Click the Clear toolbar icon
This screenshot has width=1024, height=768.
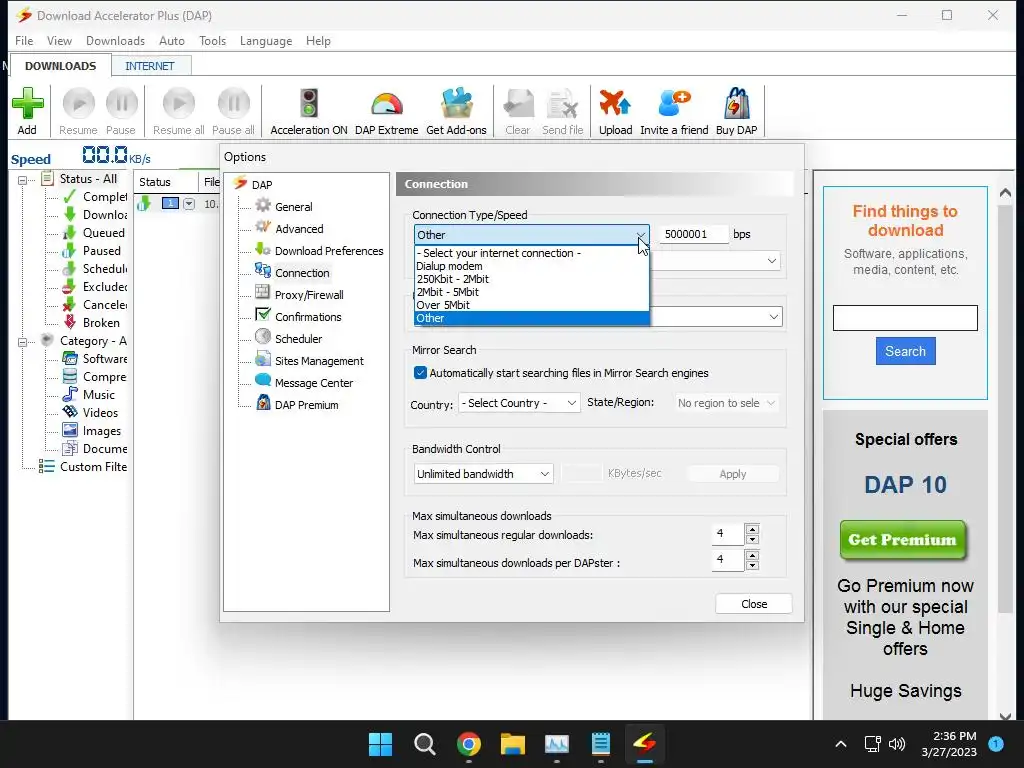pyautogui.click(x=519, y=104)
